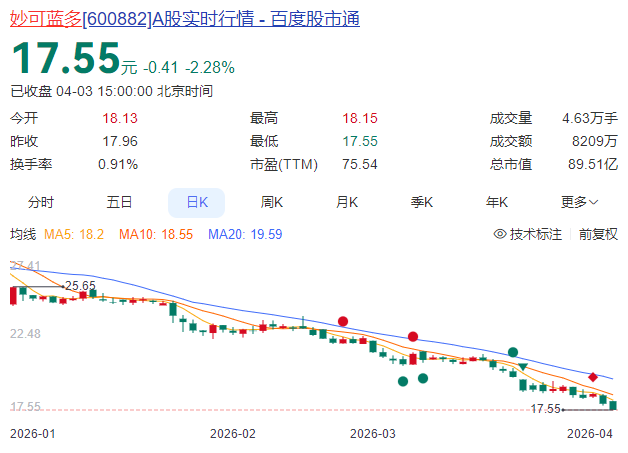Click the red diamond marker near 2026-04
The width and height of the screenshot is (628, 453).
click(x=593, y=377)
